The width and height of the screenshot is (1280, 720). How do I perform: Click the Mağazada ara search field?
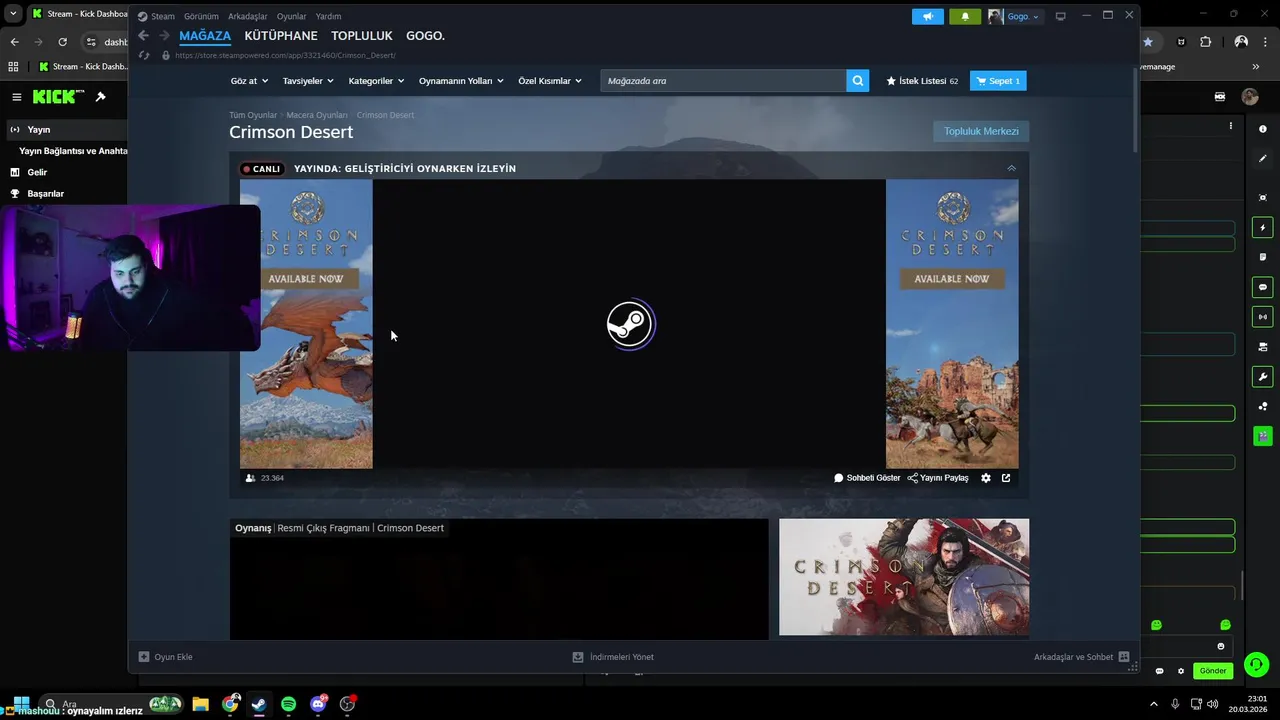pos(723,81)
